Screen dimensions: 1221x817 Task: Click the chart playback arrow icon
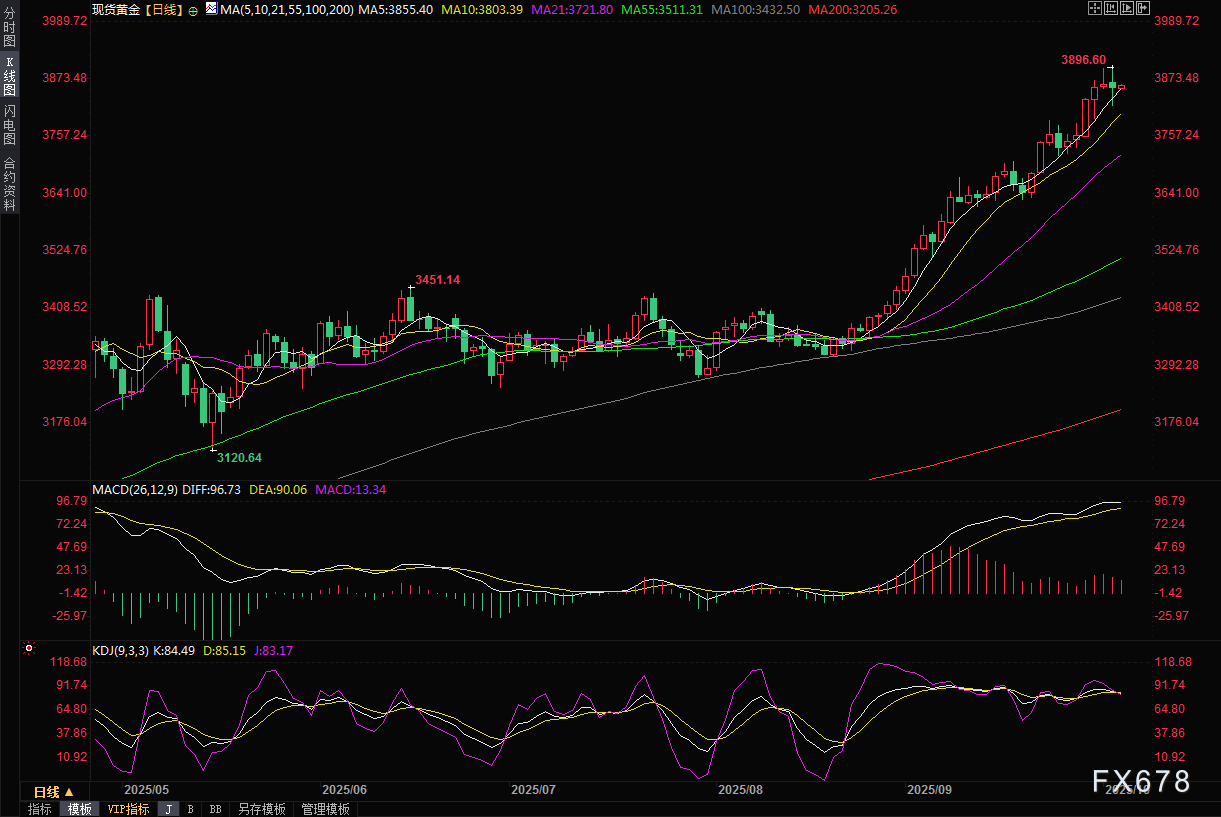click(1127, 9)
